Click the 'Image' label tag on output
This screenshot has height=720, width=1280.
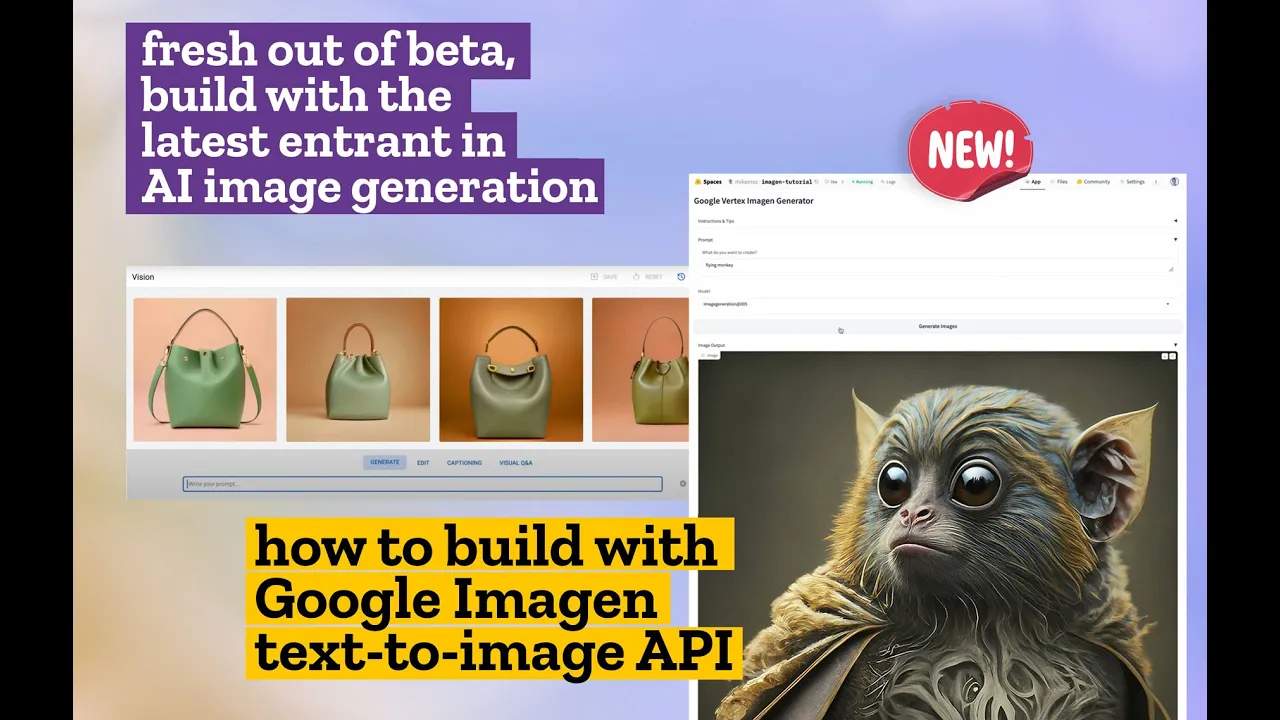click(709, 355)
